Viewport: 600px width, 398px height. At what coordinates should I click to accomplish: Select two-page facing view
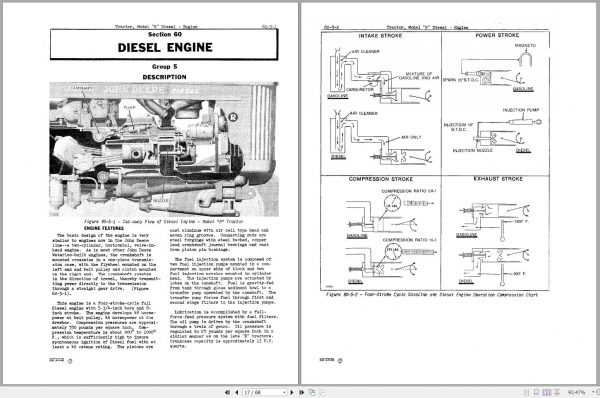[547, 392]
